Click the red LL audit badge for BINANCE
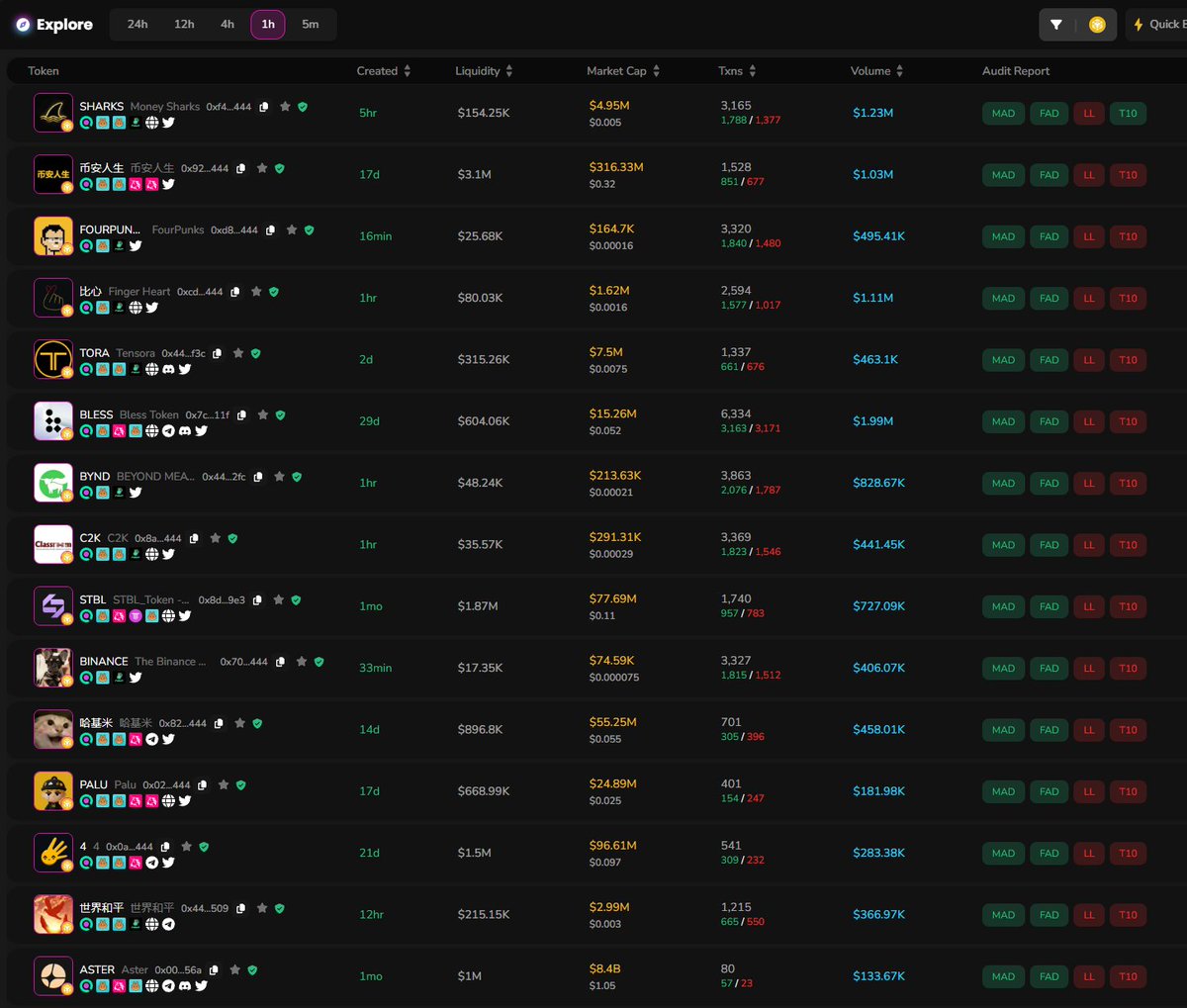Screen dimensions: 1187x1008 (1088, 669)
